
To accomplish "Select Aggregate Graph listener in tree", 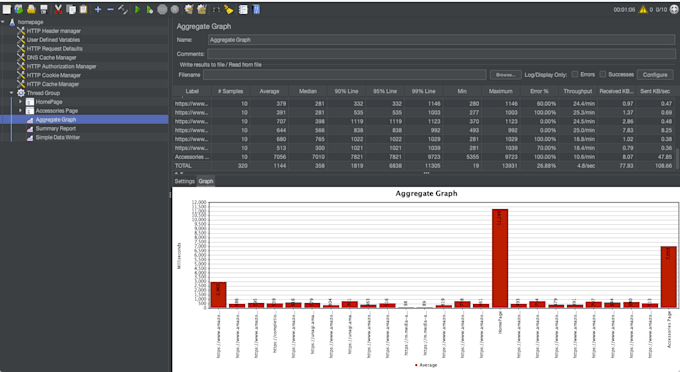I will 56,119.
